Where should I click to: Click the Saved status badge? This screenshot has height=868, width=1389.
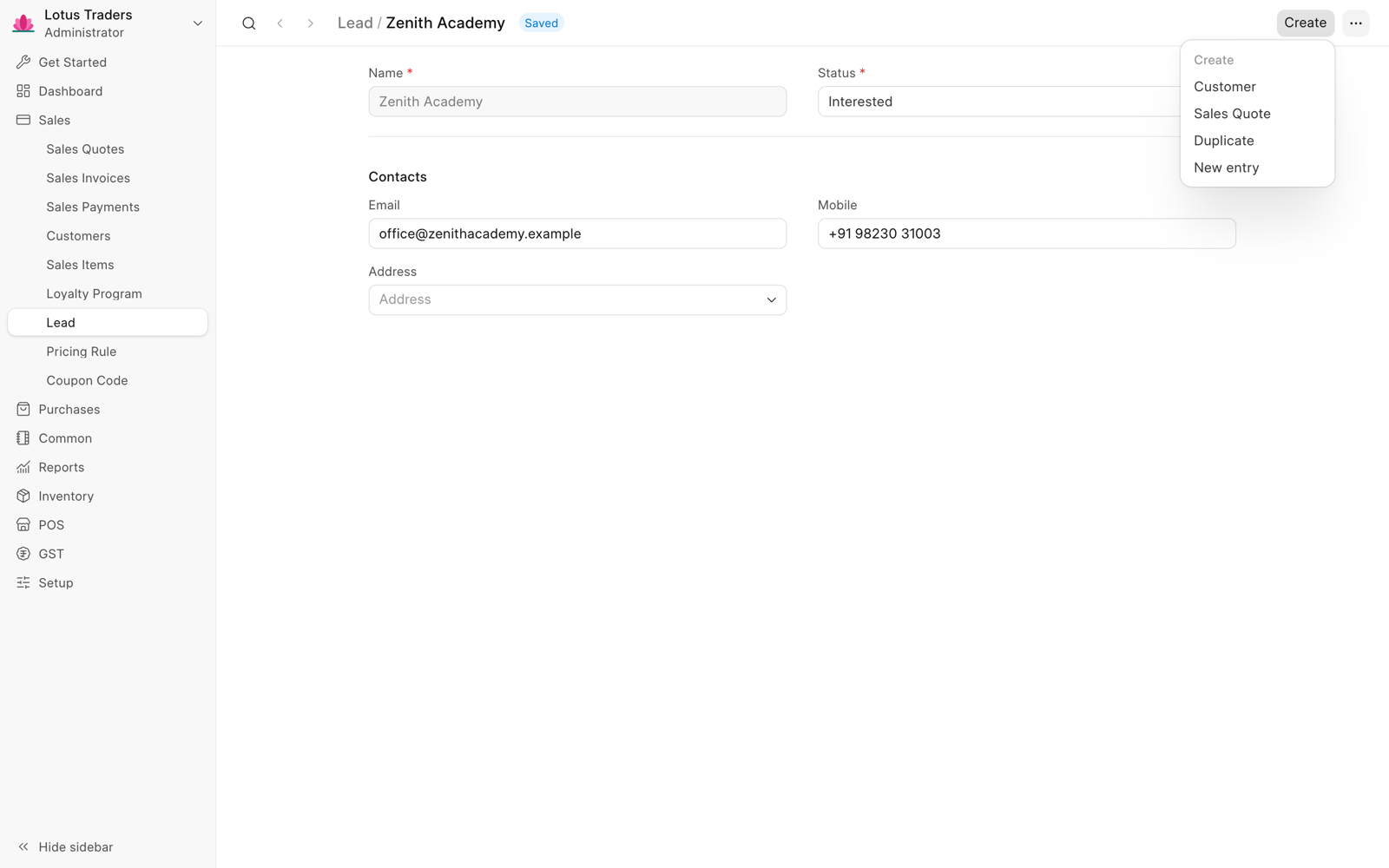click(x=541, y=23)
